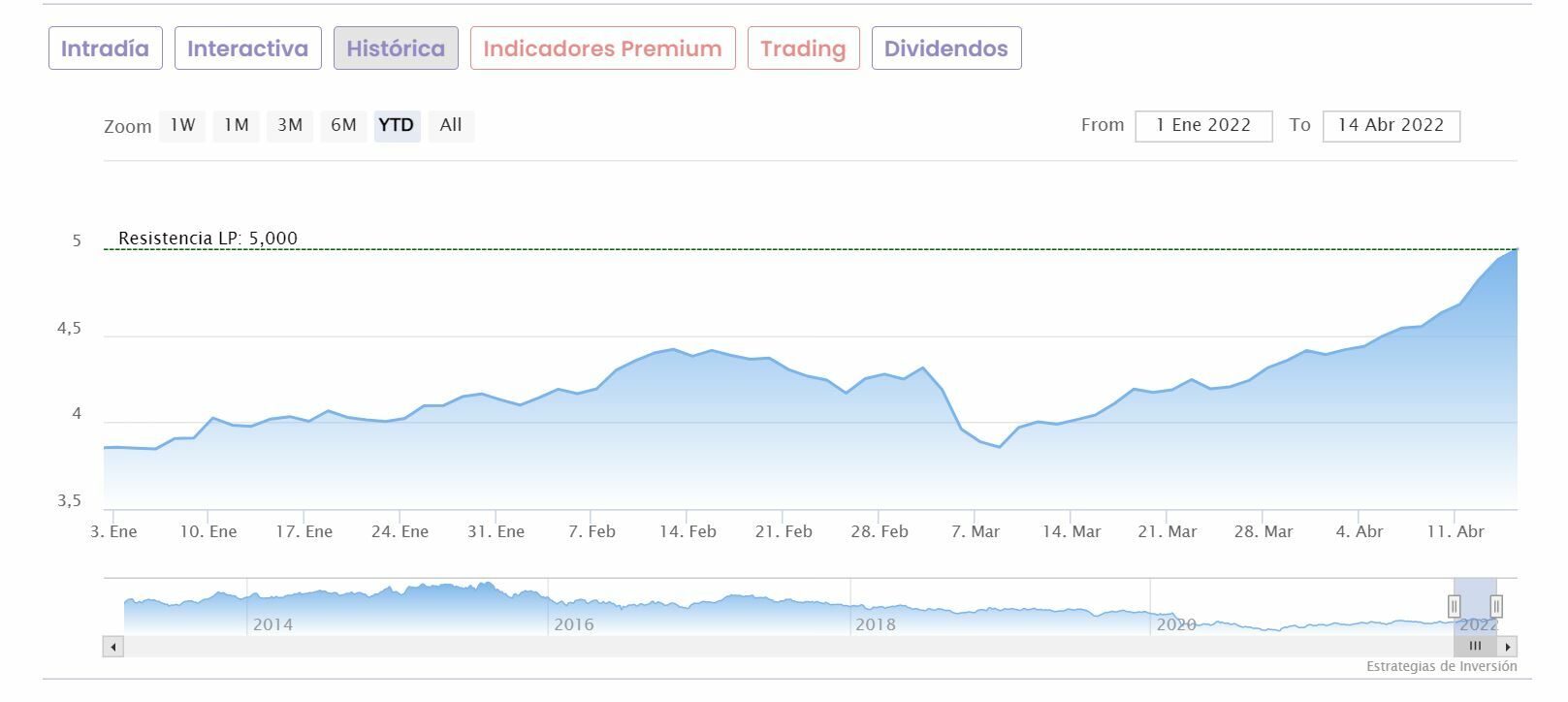Edit the From date field
Screen dimensions: 1568x702
pyautogui.click(x=1203, y=125)
